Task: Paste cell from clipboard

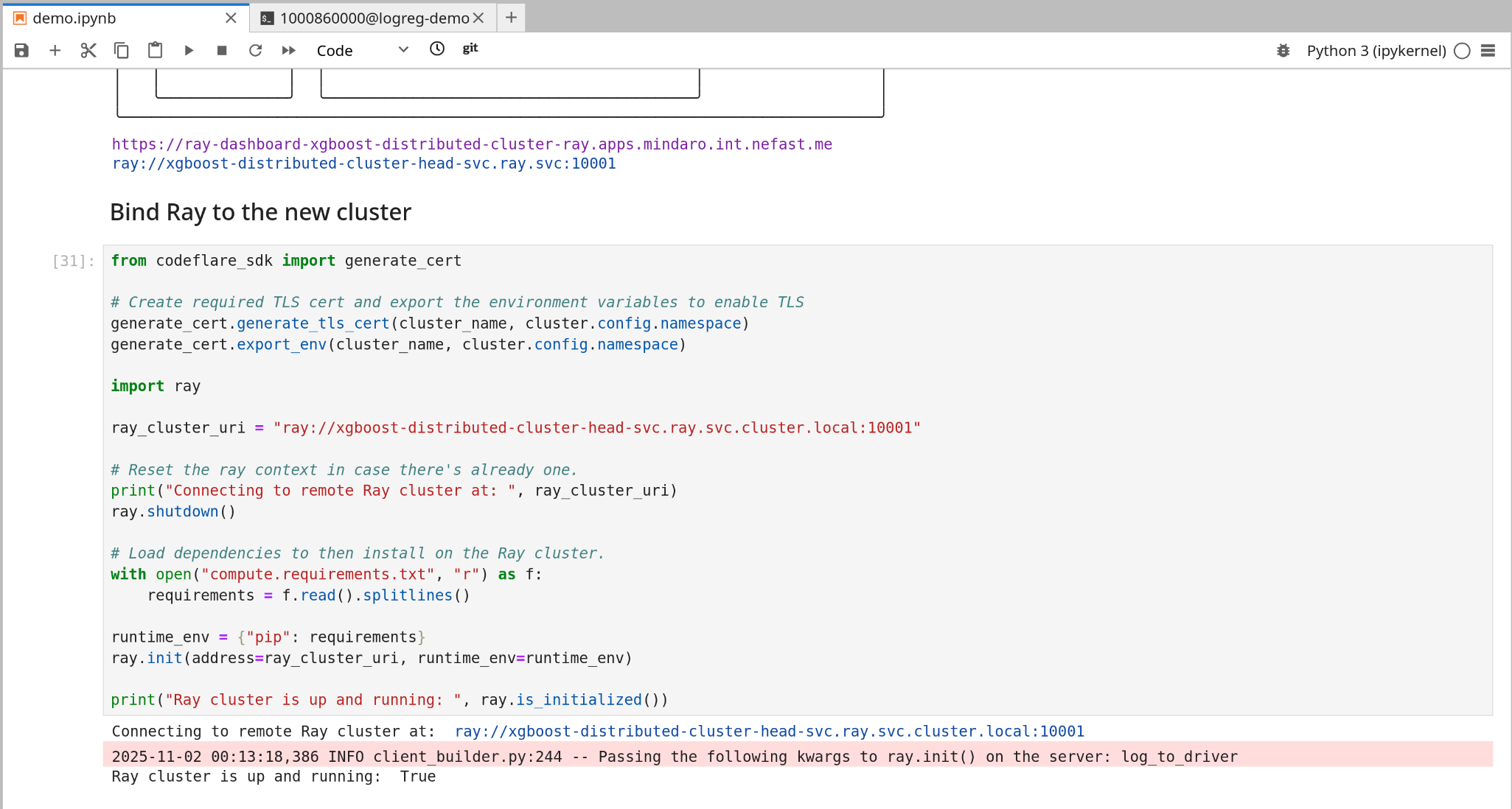Action: point(155,50)
